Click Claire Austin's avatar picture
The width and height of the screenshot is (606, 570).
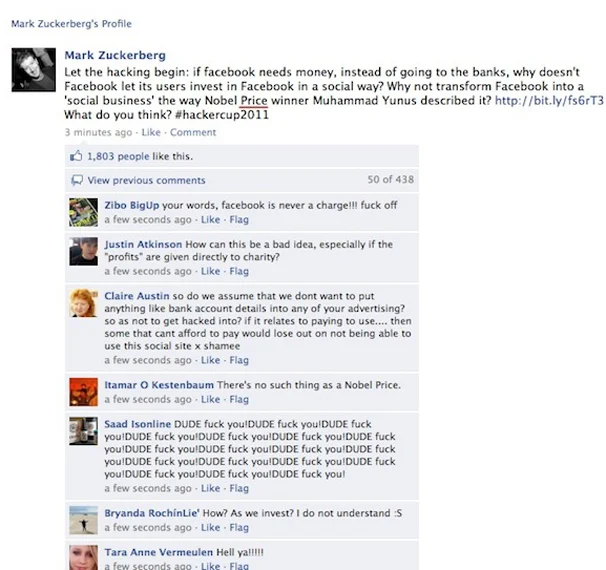[83, 303]
